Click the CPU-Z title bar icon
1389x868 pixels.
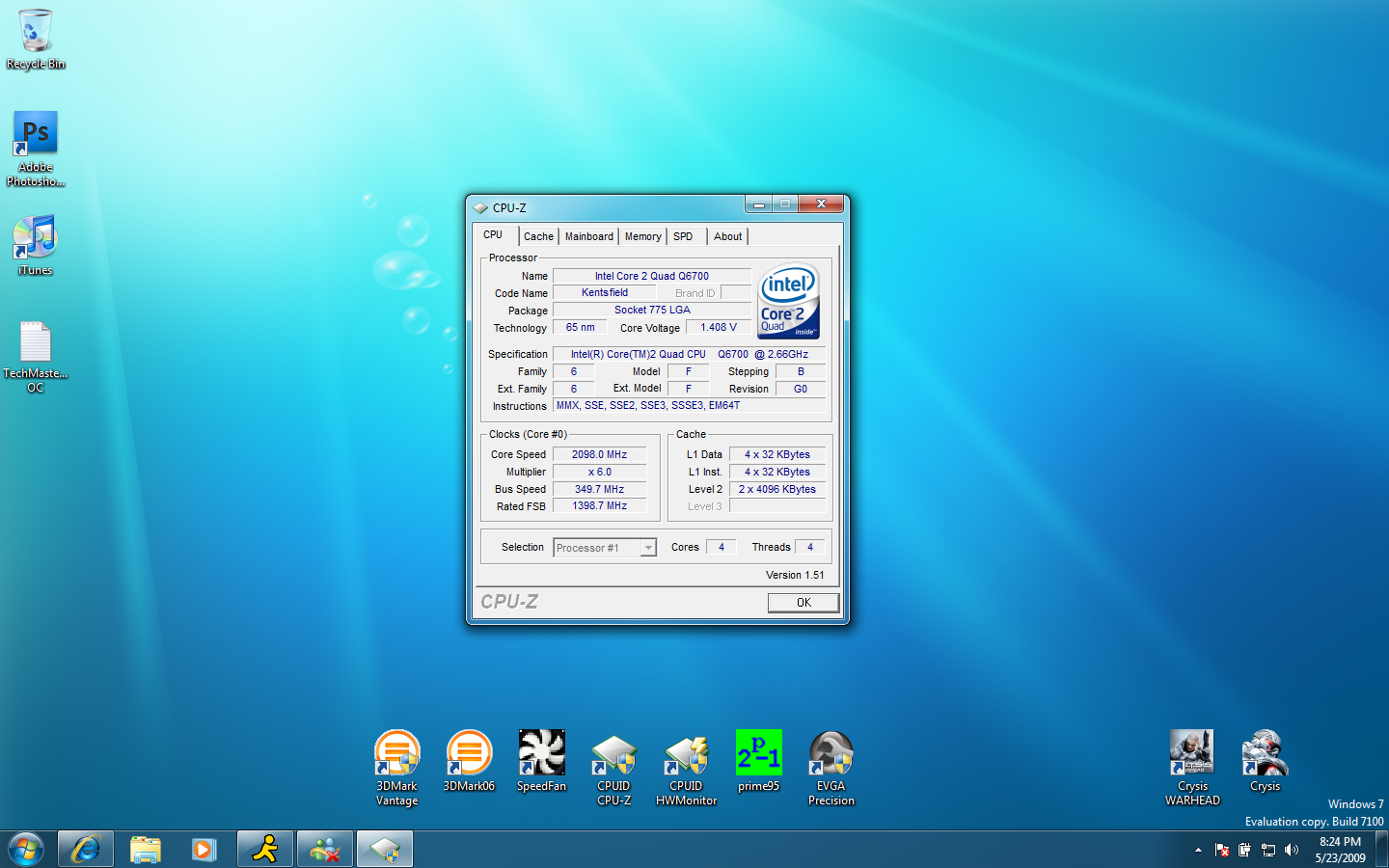[480, 207]
